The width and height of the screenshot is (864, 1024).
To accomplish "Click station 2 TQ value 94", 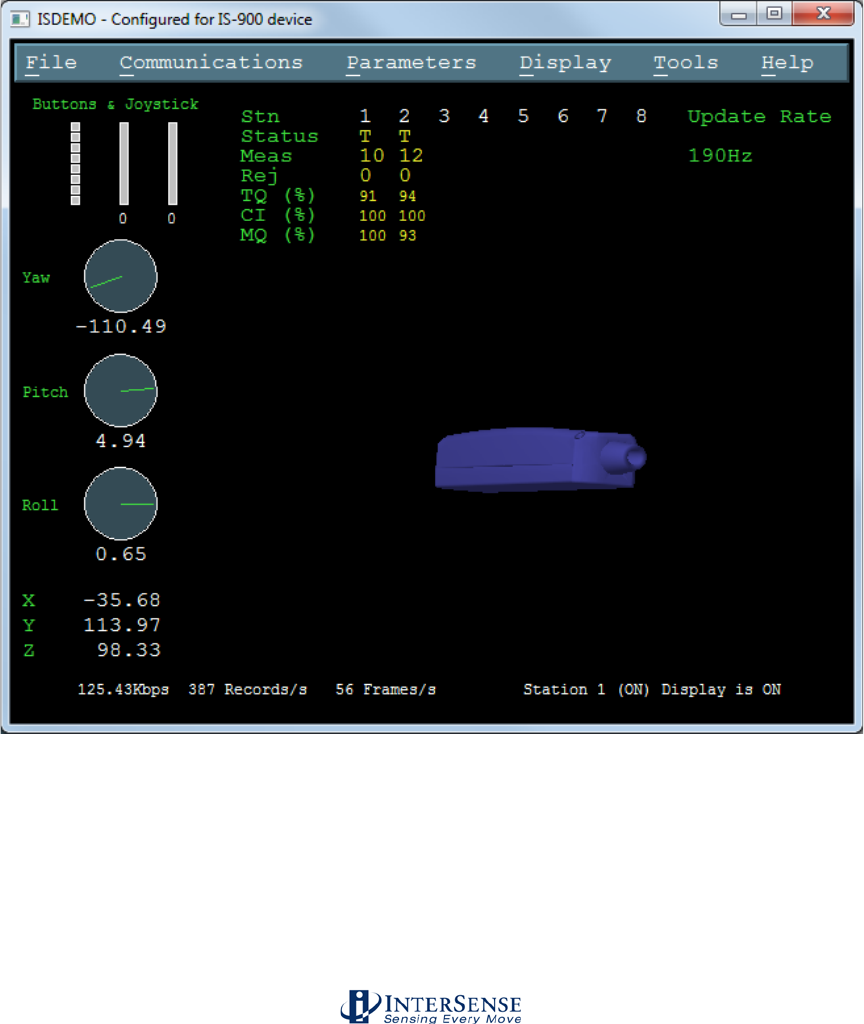I will 408,196.
